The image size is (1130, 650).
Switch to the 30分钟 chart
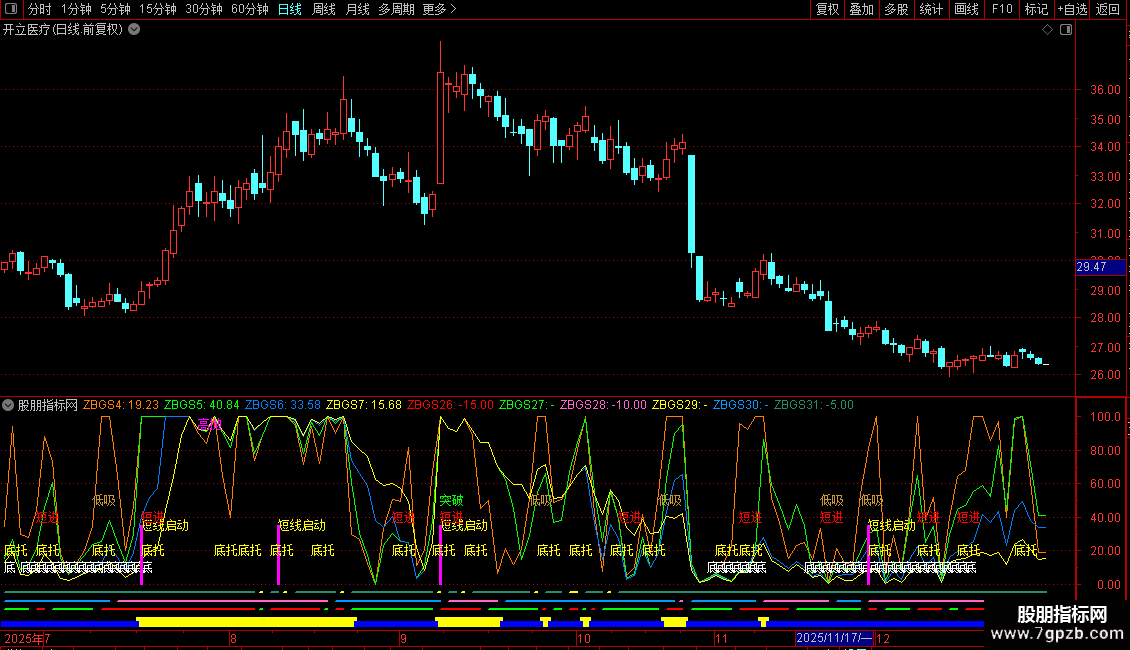204,9
